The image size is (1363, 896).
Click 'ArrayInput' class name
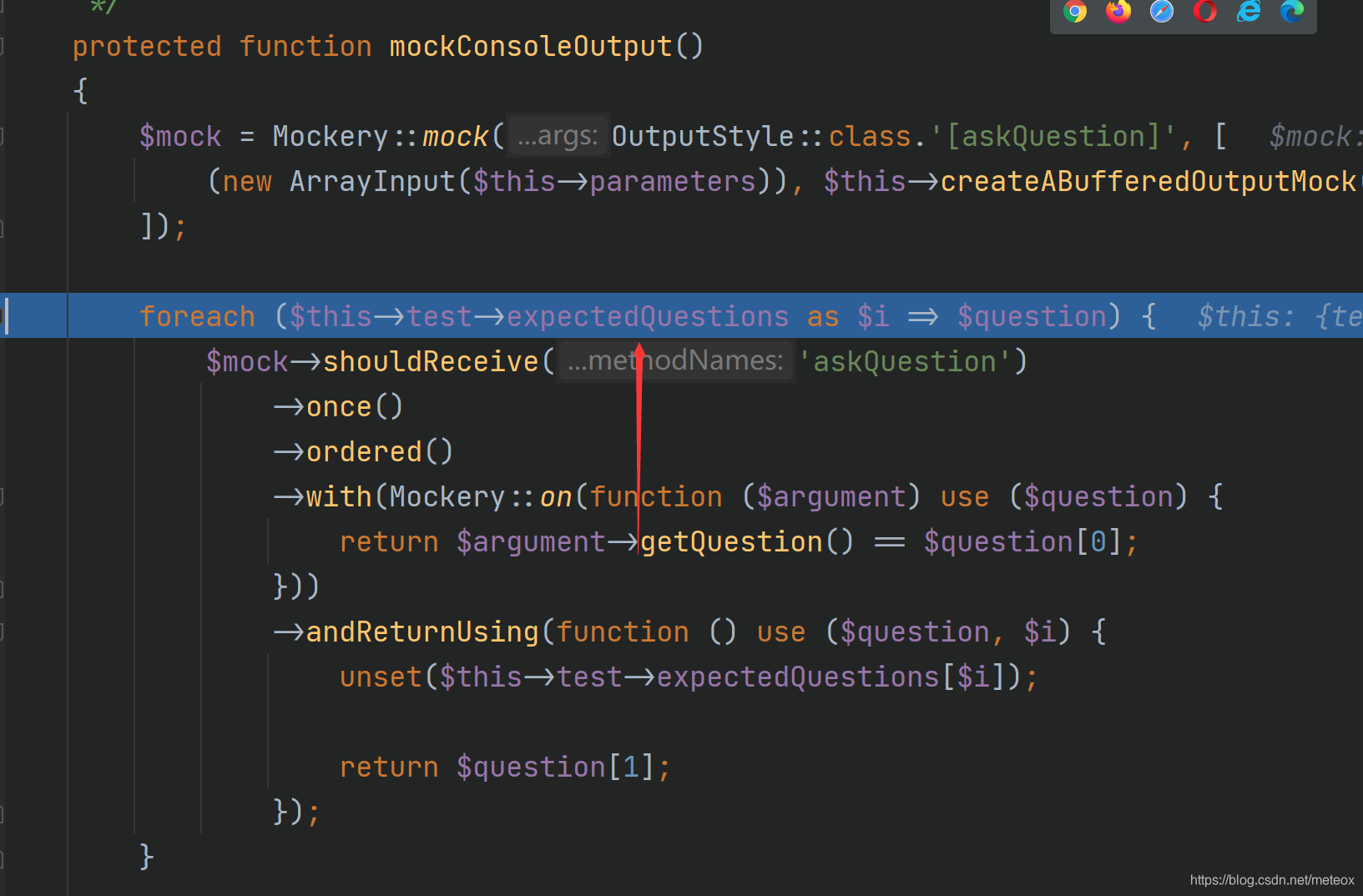[372, 182]
